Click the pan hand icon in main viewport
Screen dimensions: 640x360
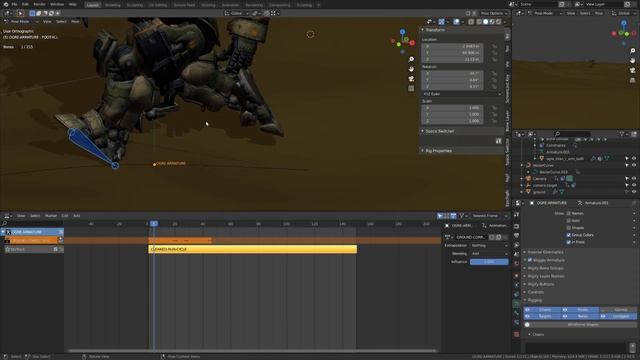point(411,69)
